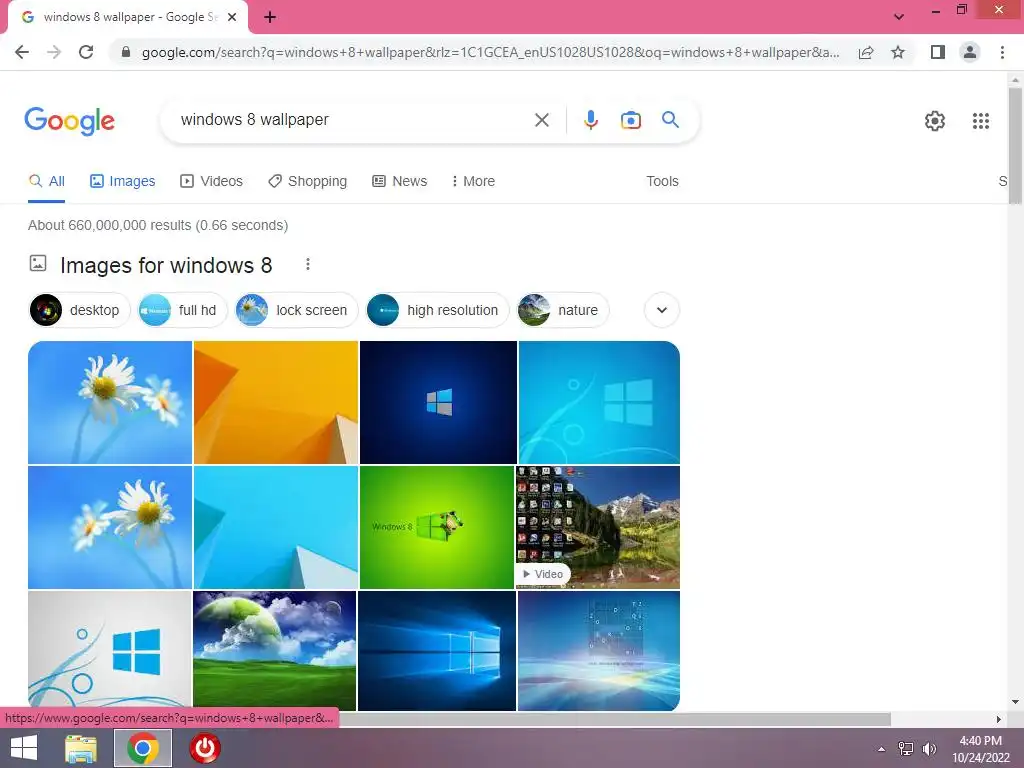Select the All results tab

[x=46, y=182]
